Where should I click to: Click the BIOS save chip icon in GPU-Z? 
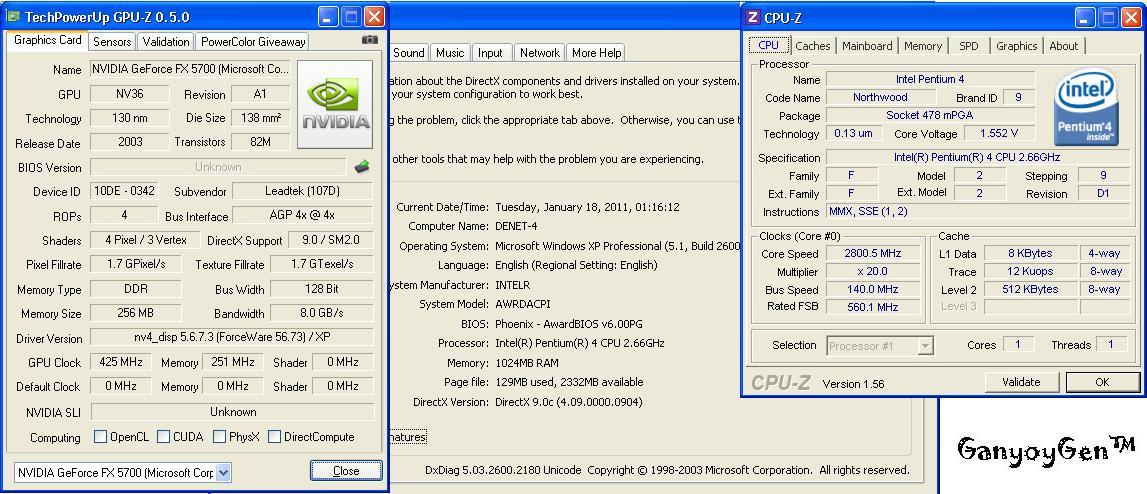click(x=361, y=167)
